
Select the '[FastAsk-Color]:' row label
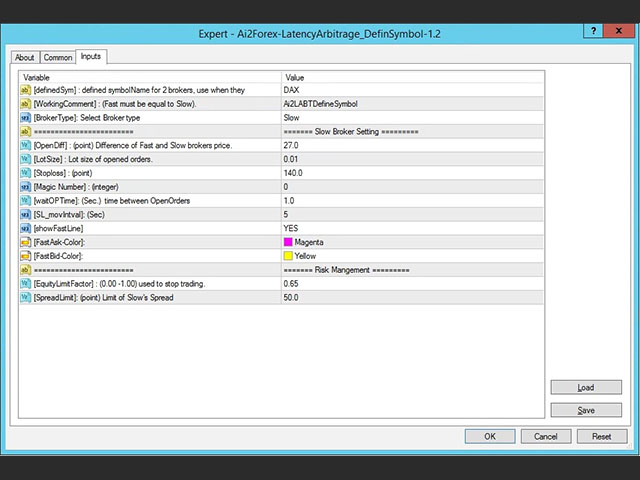pyautogui.click(x=59, y=242)
